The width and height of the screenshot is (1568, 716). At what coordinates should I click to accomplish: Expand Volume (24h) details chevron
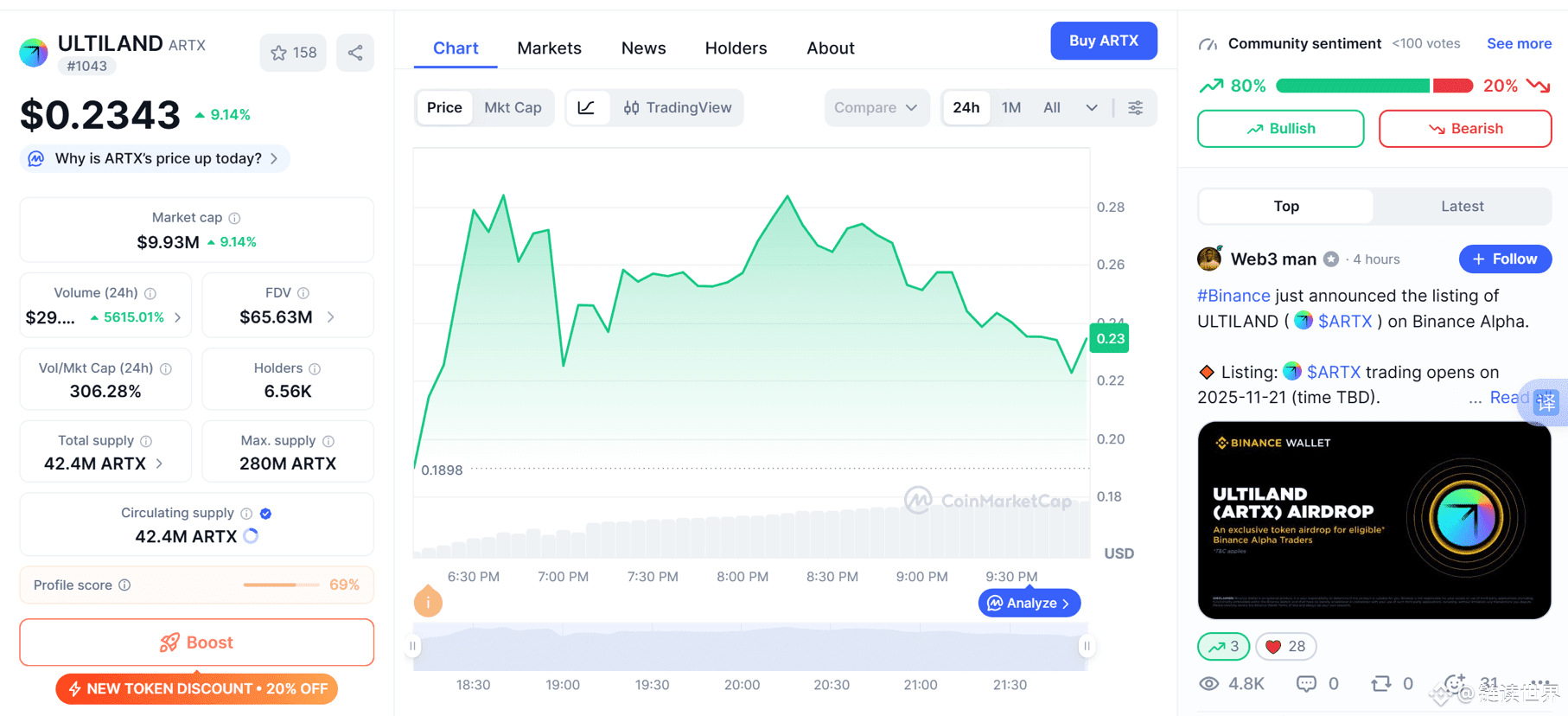pos(178,317)
